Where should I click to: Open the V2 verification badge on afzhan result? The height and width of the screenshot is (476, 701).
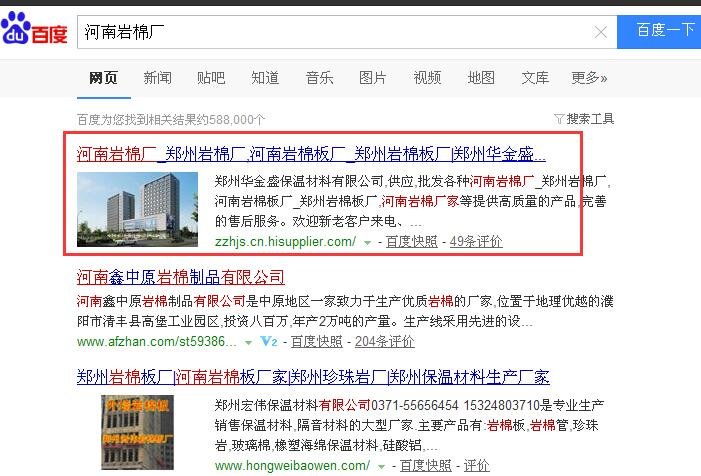coord(269,342)
